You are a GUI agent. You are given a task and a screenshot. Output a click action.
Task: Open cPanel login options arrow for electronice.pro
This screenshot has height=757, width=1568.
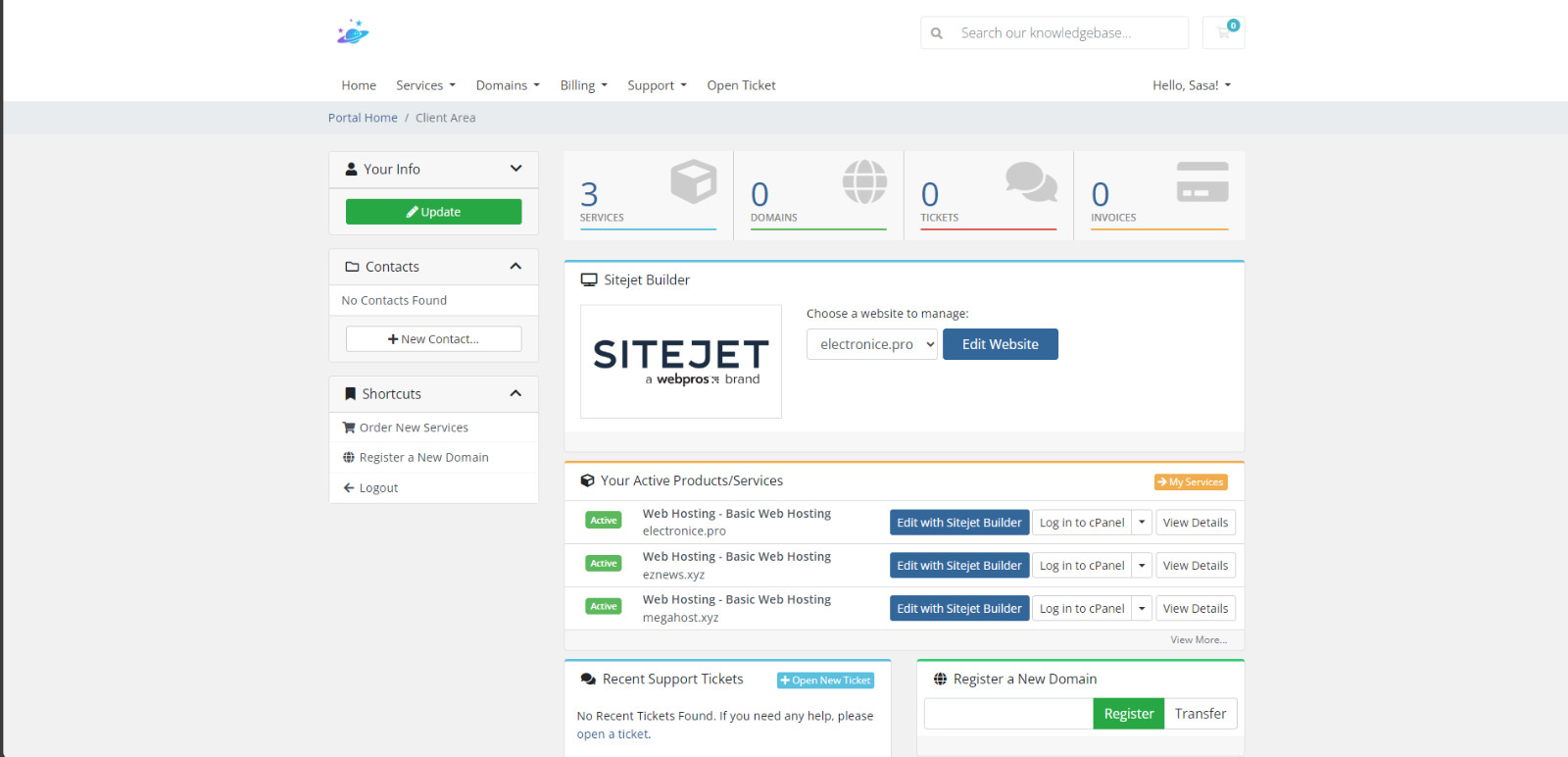(1142, 523)
